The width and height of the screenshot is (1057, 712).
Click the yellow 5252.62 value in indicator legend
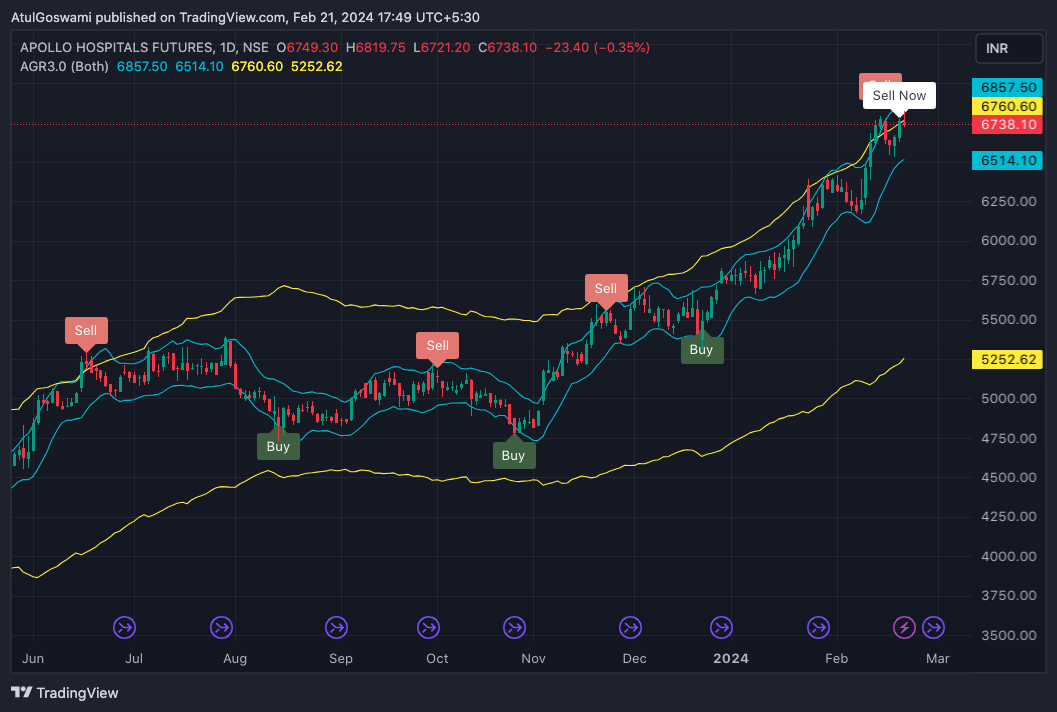pos(317,67)
